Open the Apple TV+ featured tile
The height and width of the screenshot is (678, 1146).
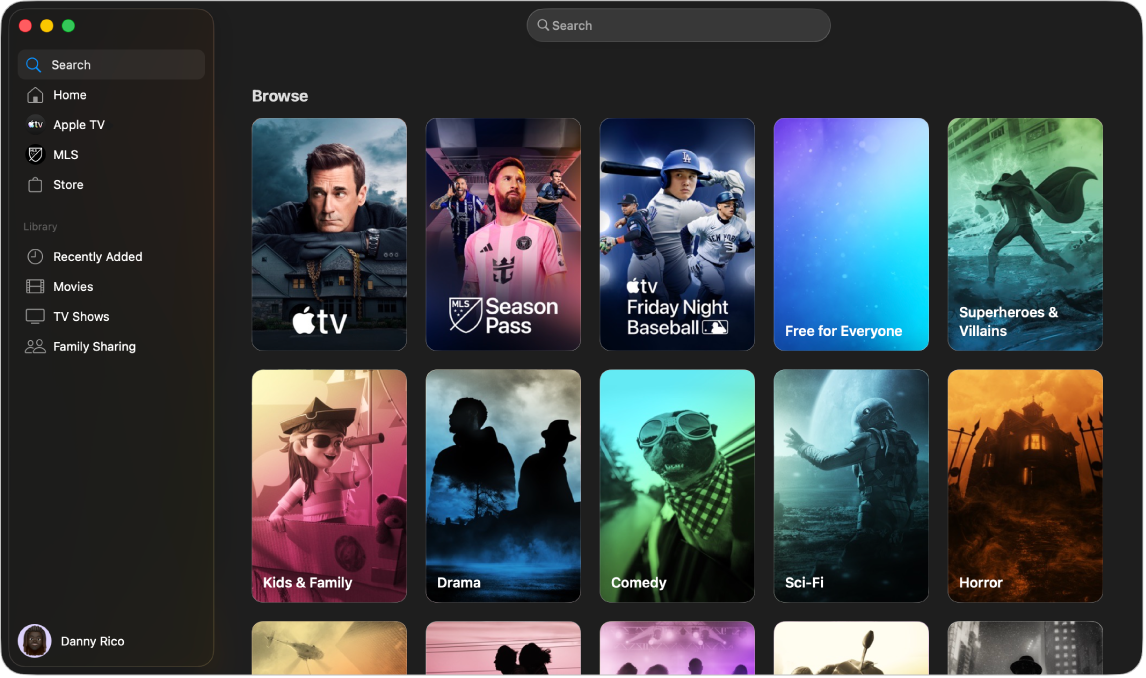pos(329,234)
